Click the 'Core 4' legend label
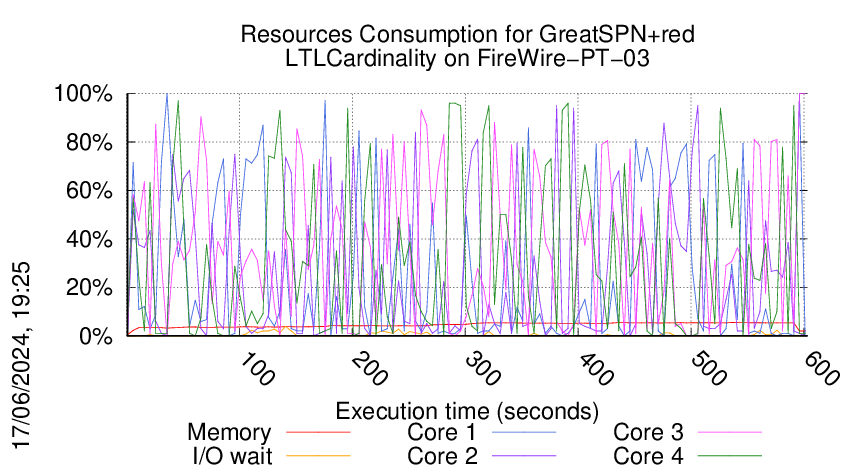The width and height of the screenshot is (850, 475). click(648, 456)
